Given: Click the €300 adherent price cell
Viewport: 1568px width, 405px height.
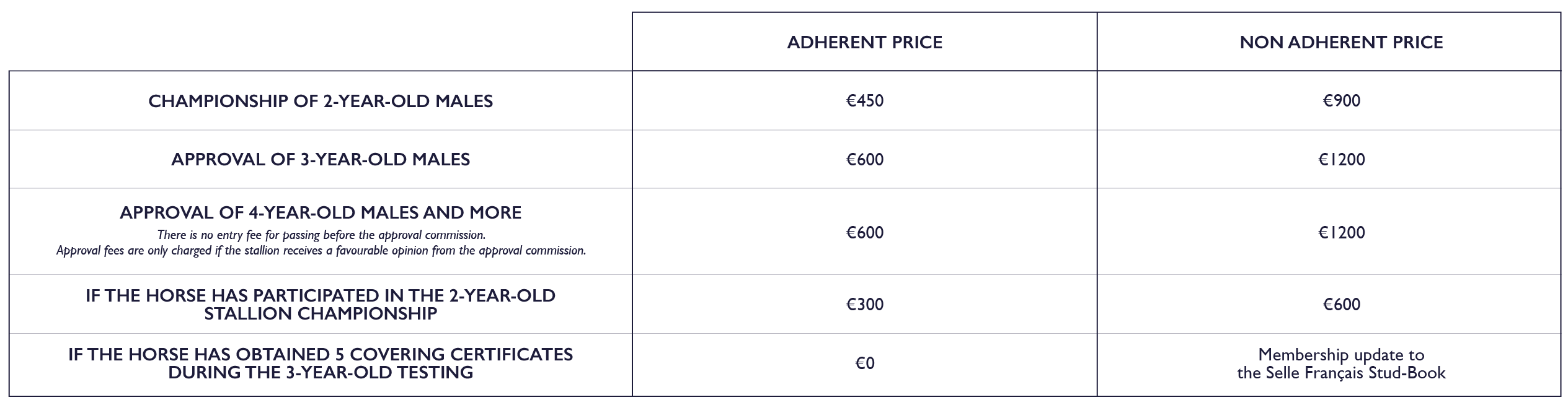Looking at the screenshot, I should 864,304.
